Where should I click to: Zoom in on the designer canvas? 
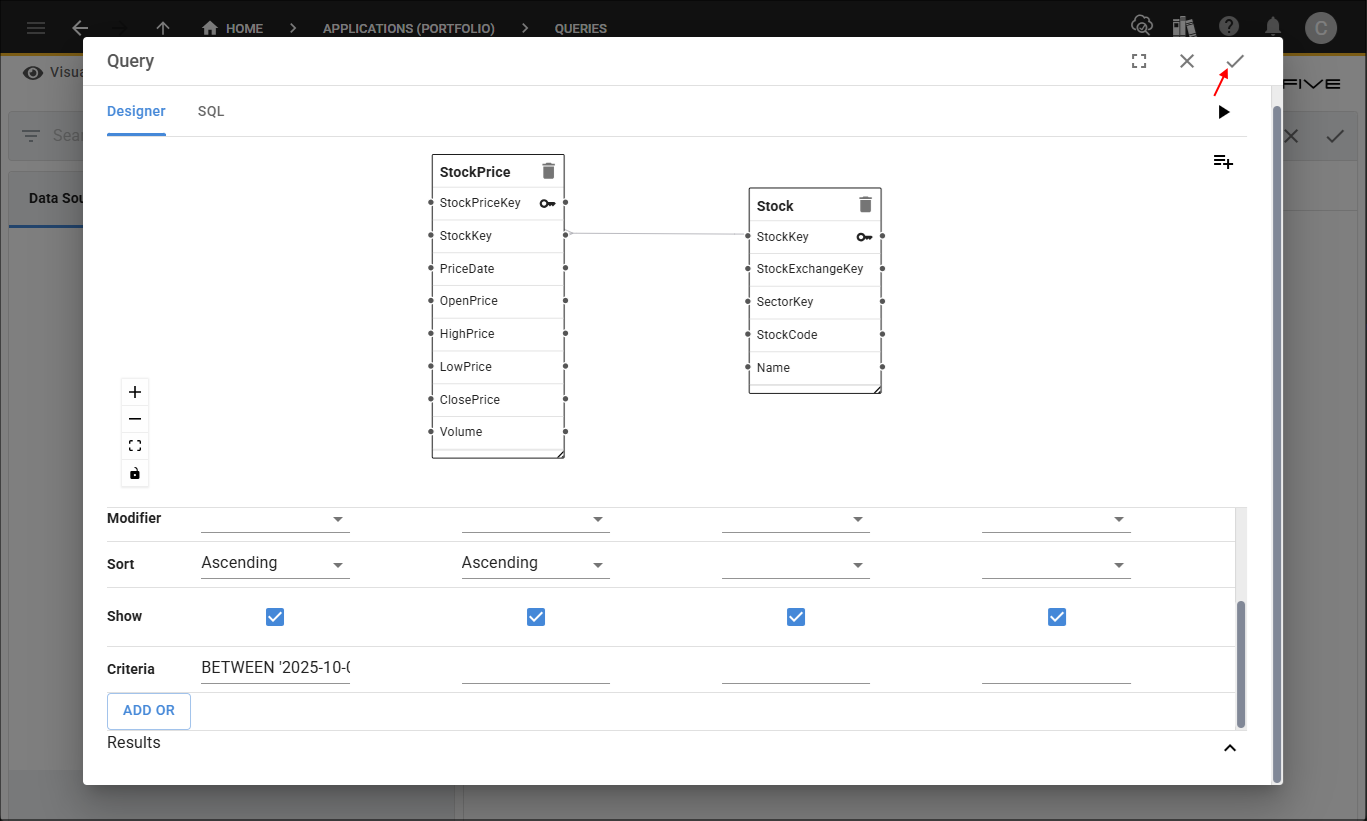135,392
